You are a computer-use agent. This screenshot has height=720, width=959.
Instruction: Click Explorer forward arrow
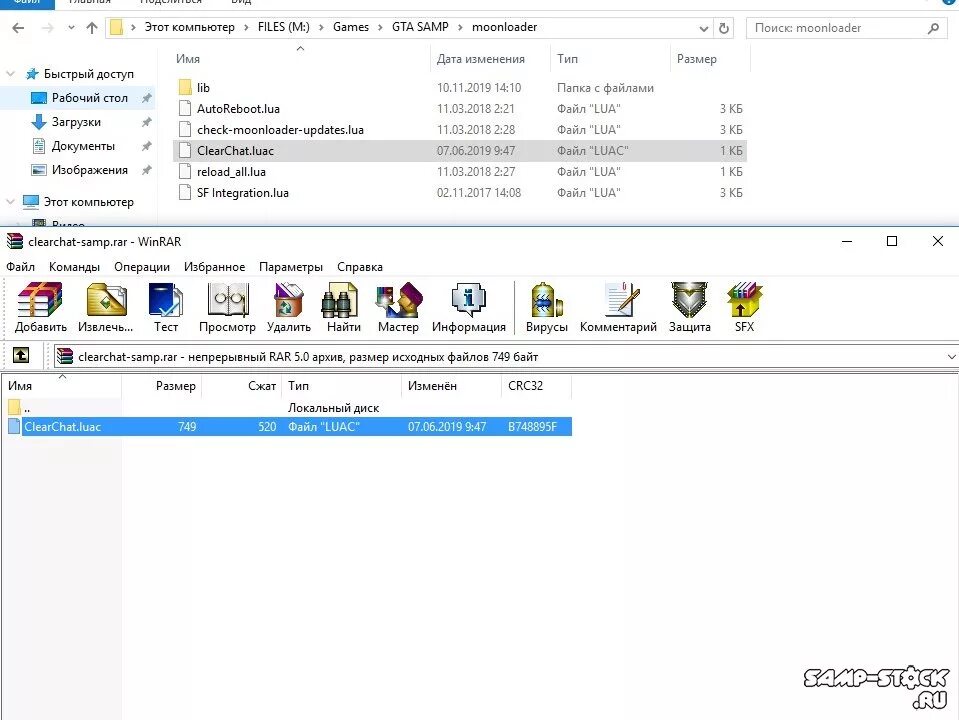[x=48, y=28]
